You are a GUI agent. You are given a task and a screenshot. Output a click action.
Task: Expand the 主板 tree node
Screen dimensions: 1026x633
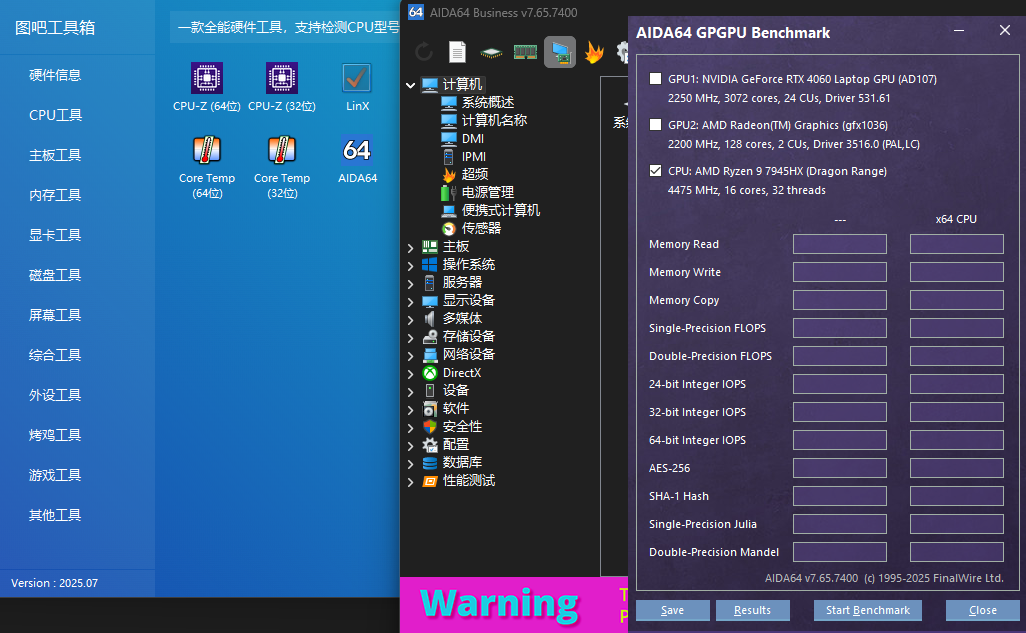pos(410,247)
